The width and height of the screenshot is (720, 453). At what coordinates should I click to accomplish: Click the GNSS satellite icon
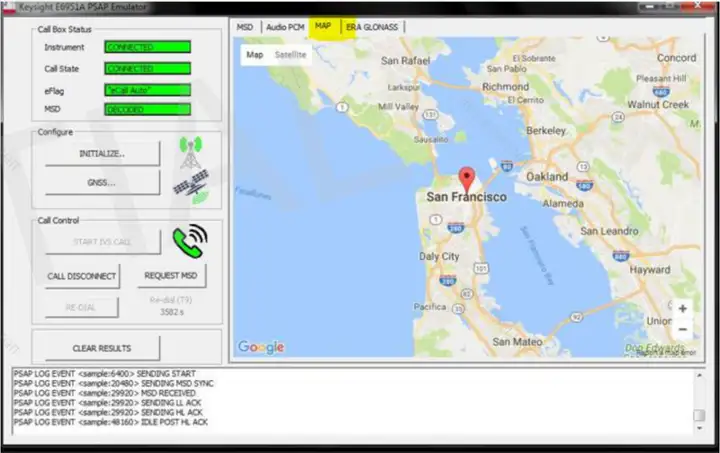click(191, 187)
